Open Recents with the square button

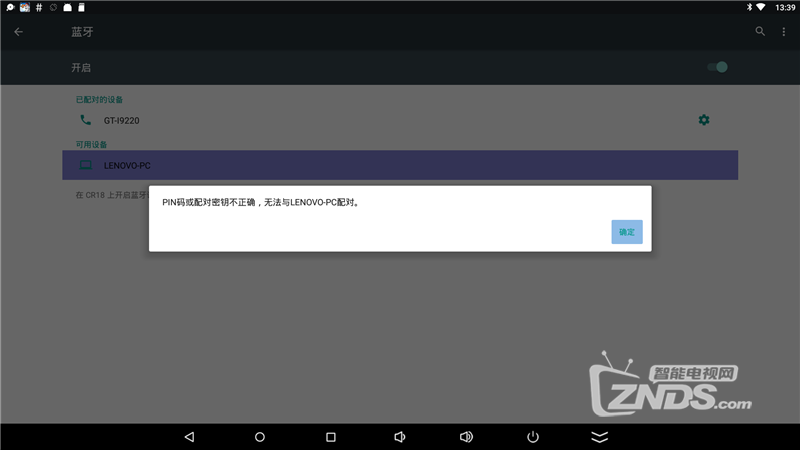click(331, 437)
